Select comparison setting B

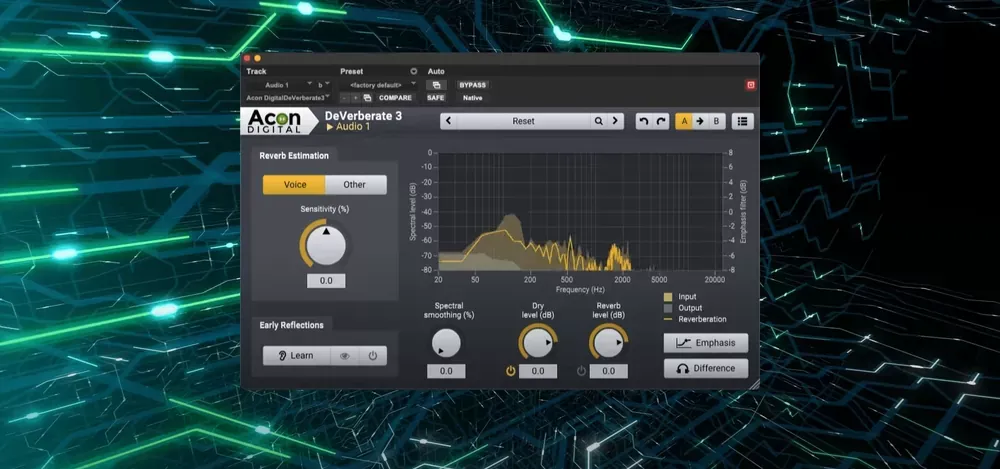click(716, 121)
